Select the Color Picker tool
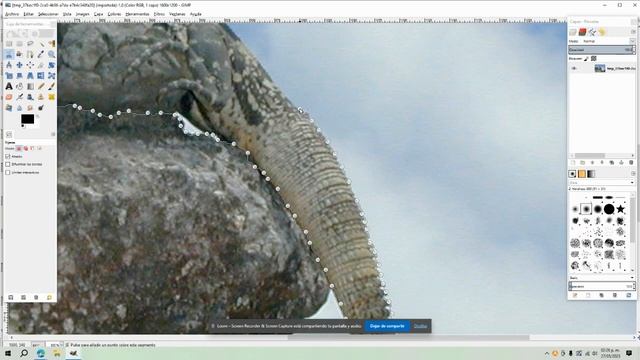The height and width of the screenshot is (360, 640). tap(41, 54)
